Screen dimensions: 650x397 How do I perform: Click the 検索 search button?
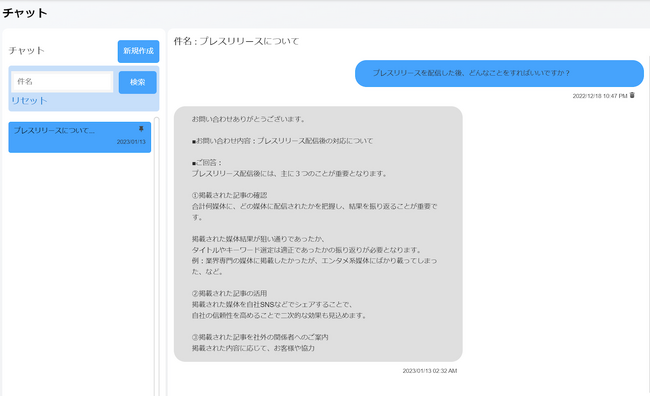pos(138,82)
